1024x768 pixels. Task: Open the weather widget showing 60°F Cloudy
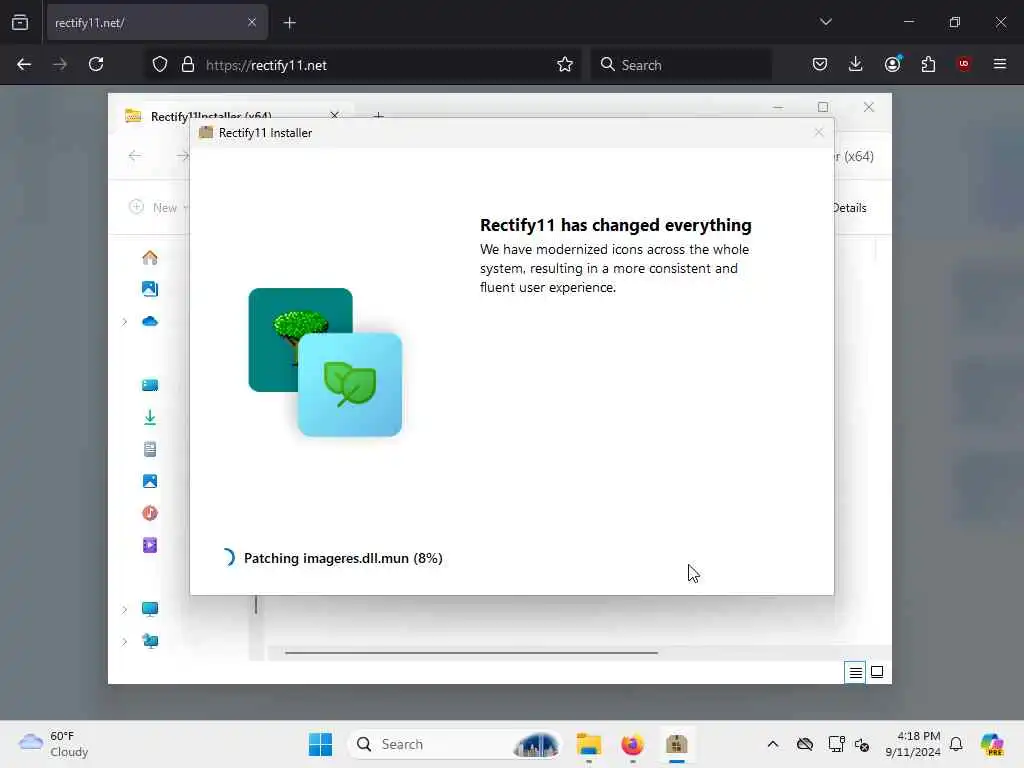54,744
